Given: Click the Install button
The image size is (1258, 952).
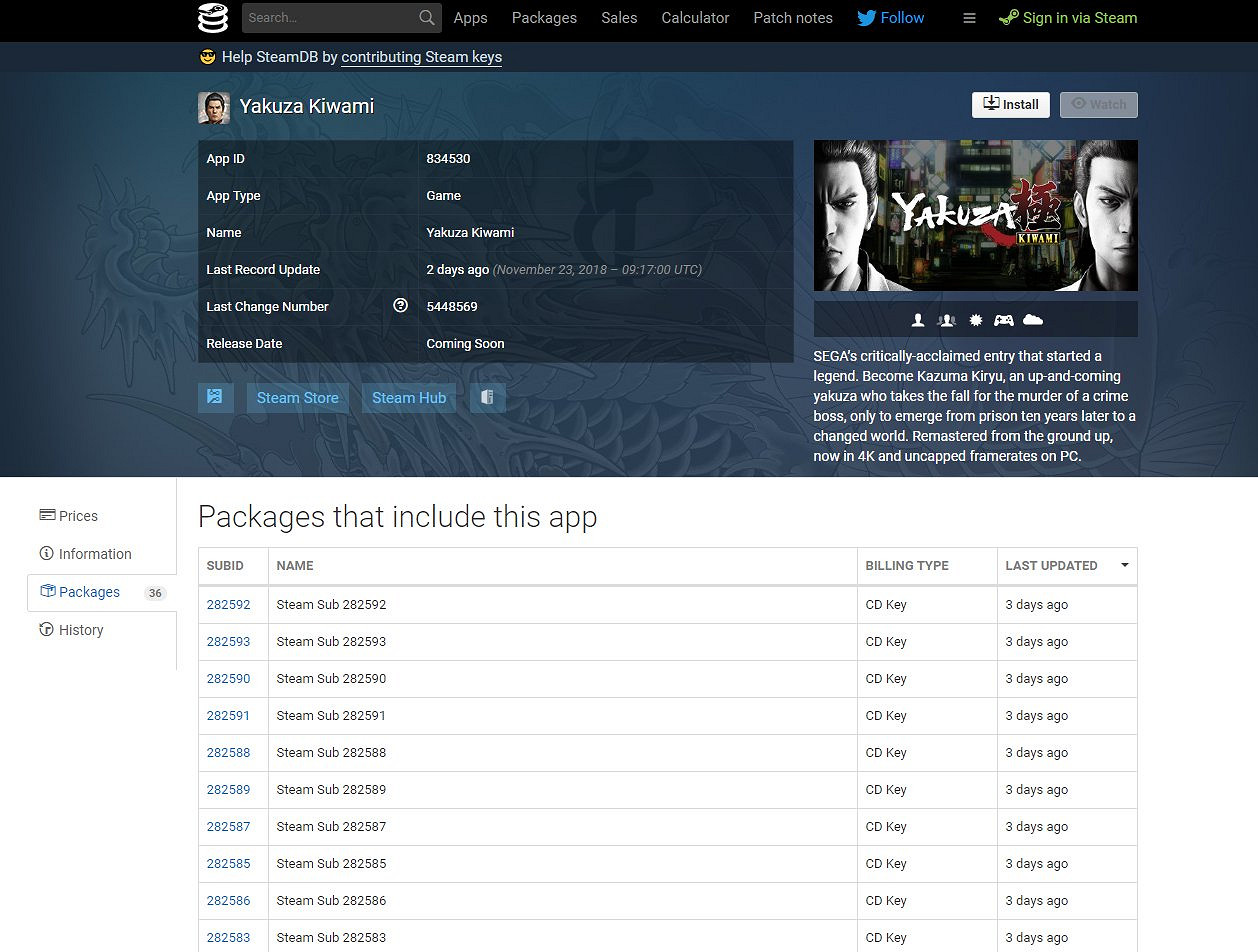Looking at the screenshot, I should (1010, 104).
